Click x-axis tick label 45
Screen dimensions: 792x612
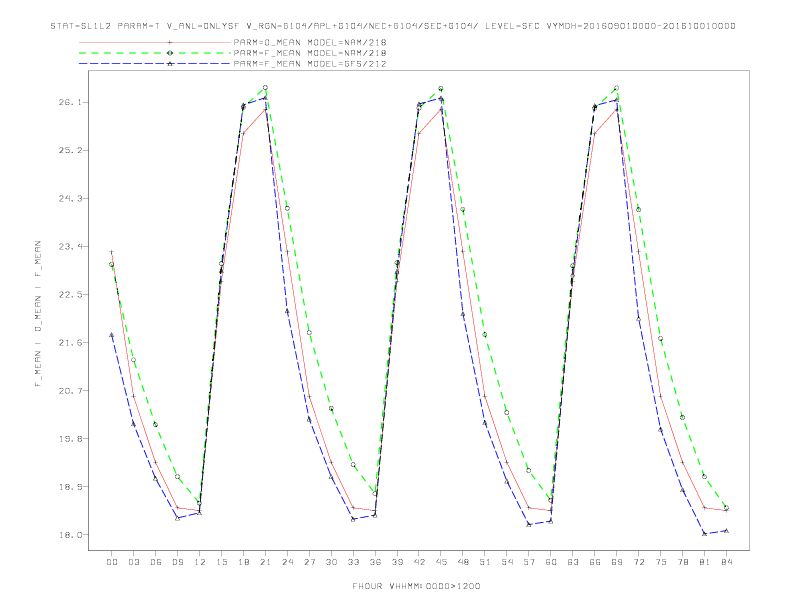click(441, 562)
